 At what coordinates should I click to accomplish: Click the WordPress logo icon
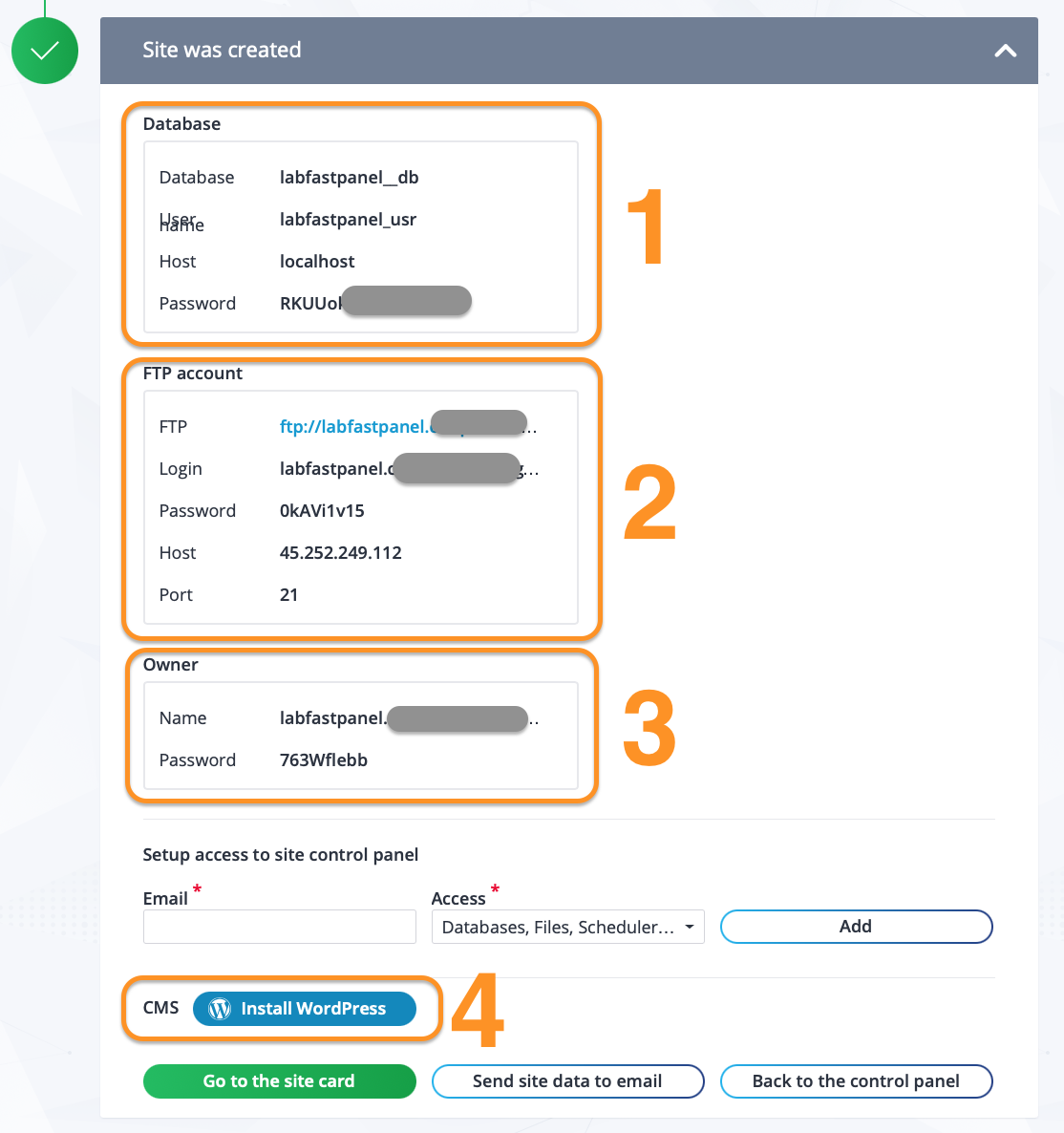[x=220, y=1009]
